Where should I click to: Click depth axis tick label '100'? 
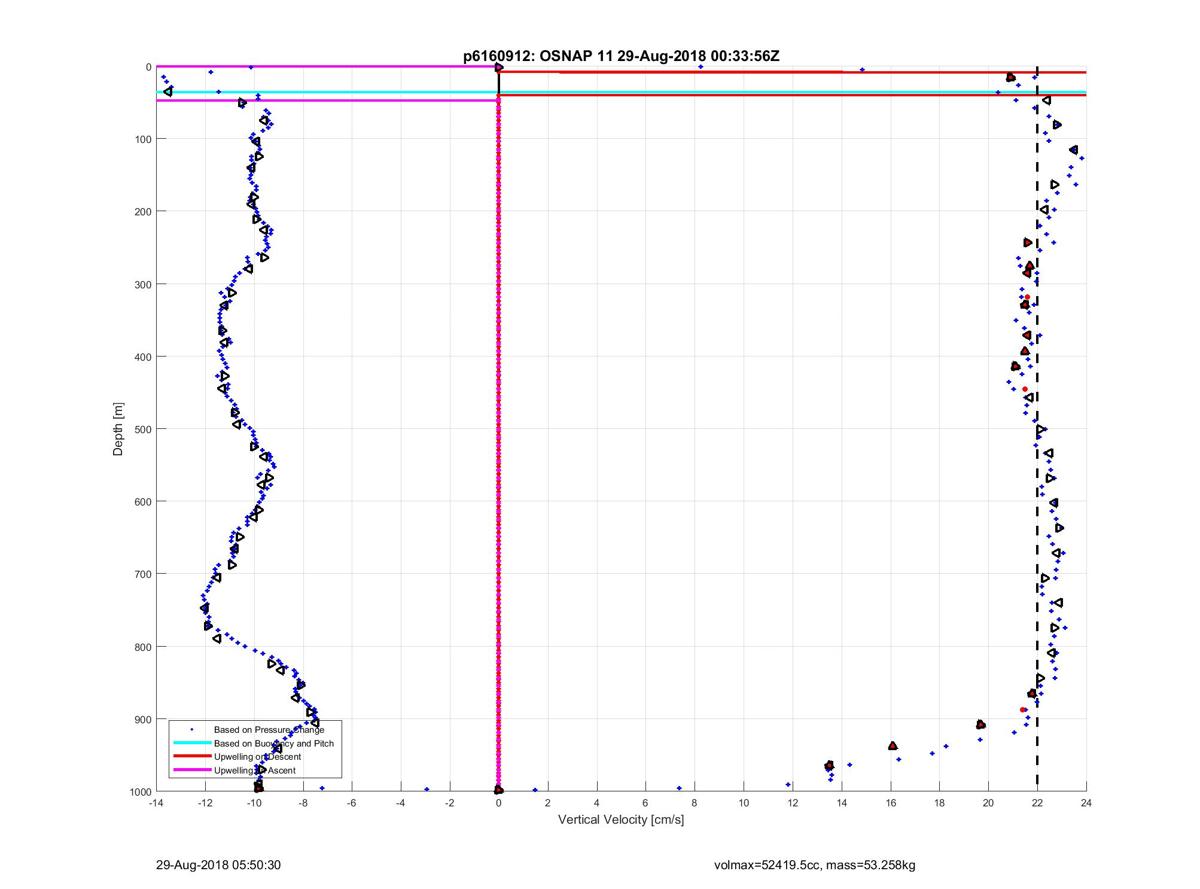click(x=144, y=139)
